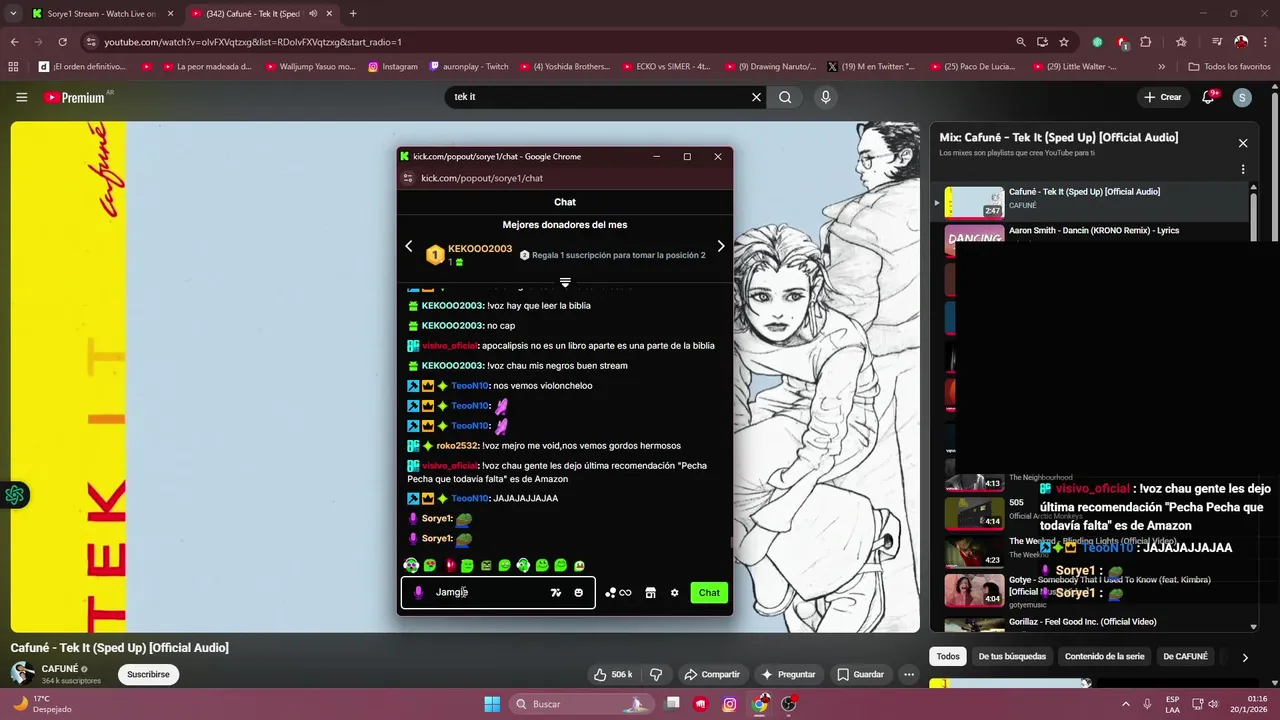Open more video actions (three dots)
Image resolution: width=1280 pixels, height=720 pixels.
pyautogui.click(x=909, y=675)
